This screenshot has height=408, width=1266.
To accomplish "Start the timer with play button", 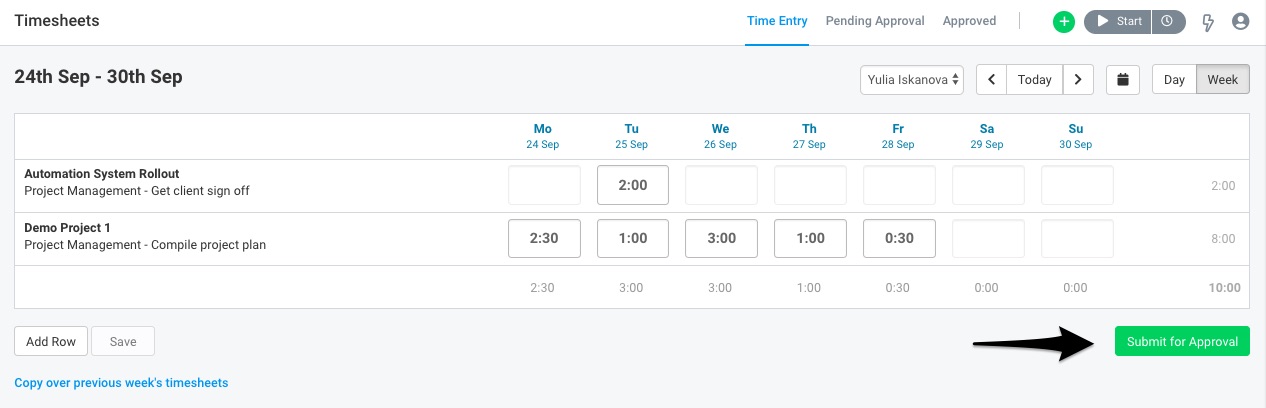I will point(1118,21).
